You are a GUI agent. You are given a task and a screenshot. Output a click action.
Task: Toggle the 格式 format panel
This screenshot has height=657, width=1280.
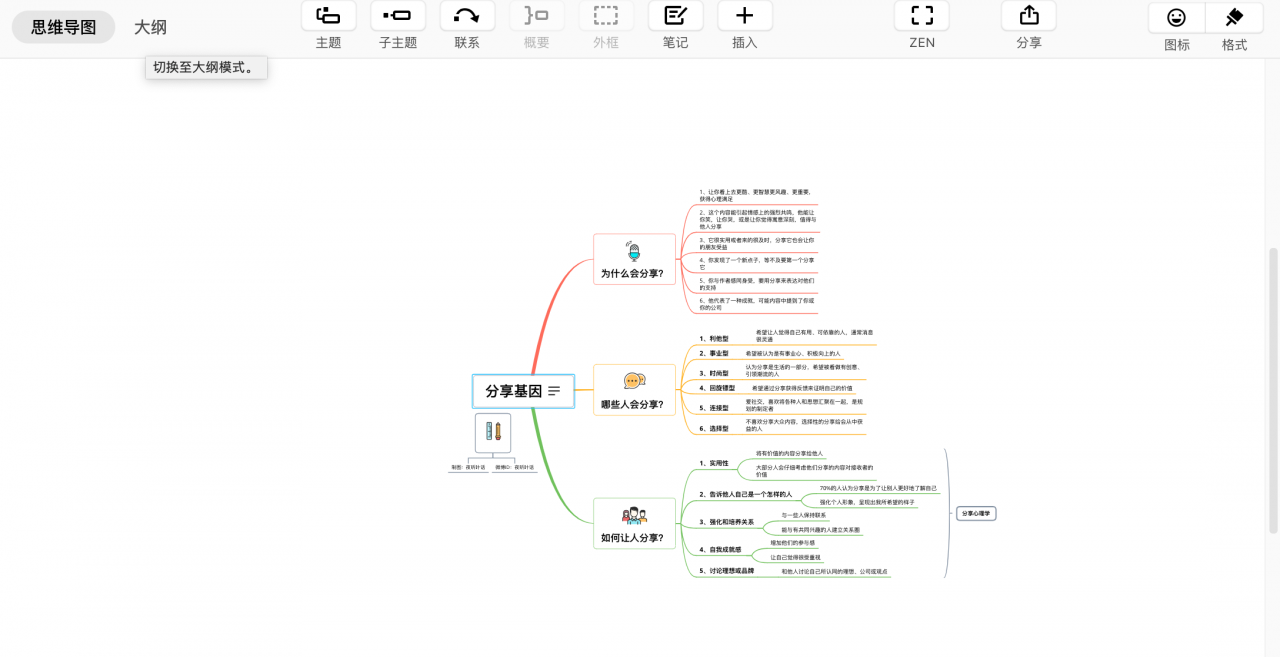click(1234, 18)
